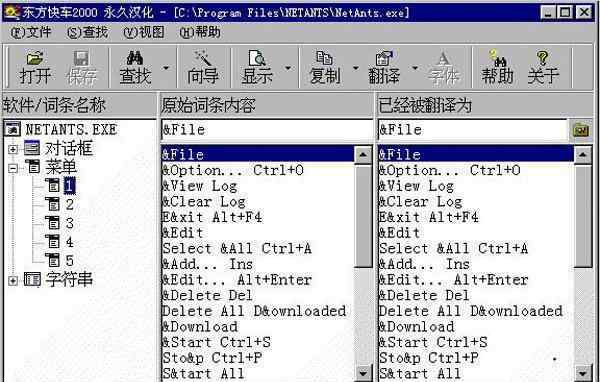Click the original entry text field showing &File
Viewport: 600px width, 382px height.
click(x=267, y=130)
